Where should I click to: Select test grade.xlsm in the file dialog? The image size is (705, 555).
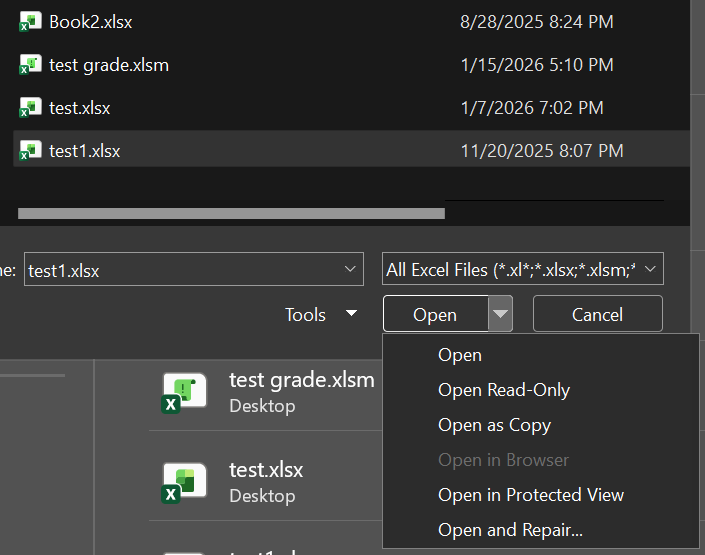[x=109, y=65]
